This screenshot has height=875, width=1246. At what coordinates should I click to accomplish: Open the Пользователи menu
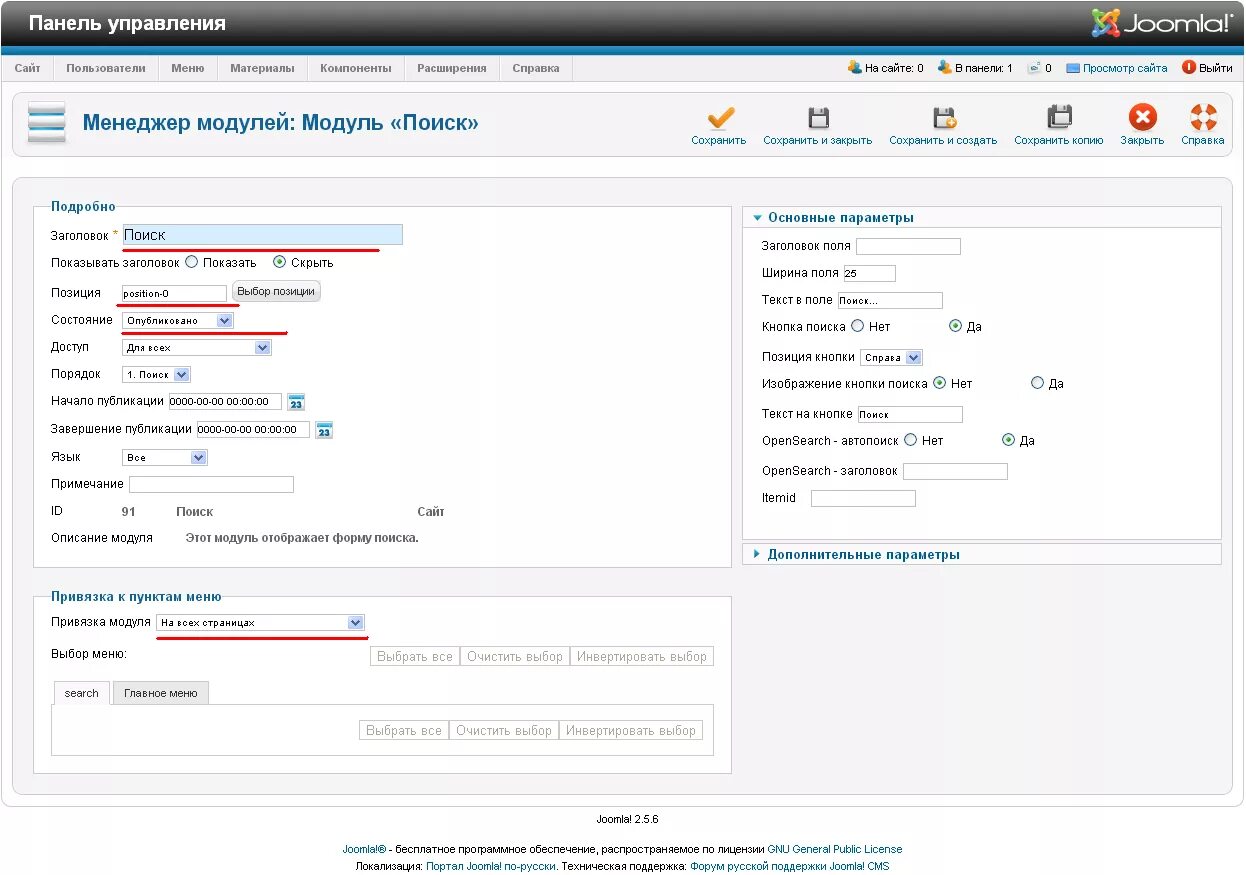point(106,68)
